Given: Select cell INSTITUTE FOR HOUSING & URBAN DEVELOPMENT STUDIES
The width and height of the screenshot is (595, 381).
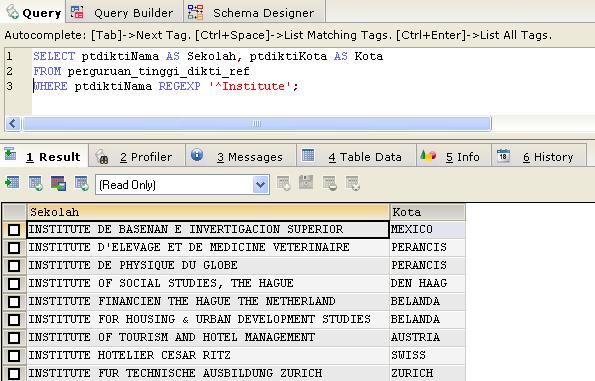Looking at the screenshot, I should coord(208,320).
